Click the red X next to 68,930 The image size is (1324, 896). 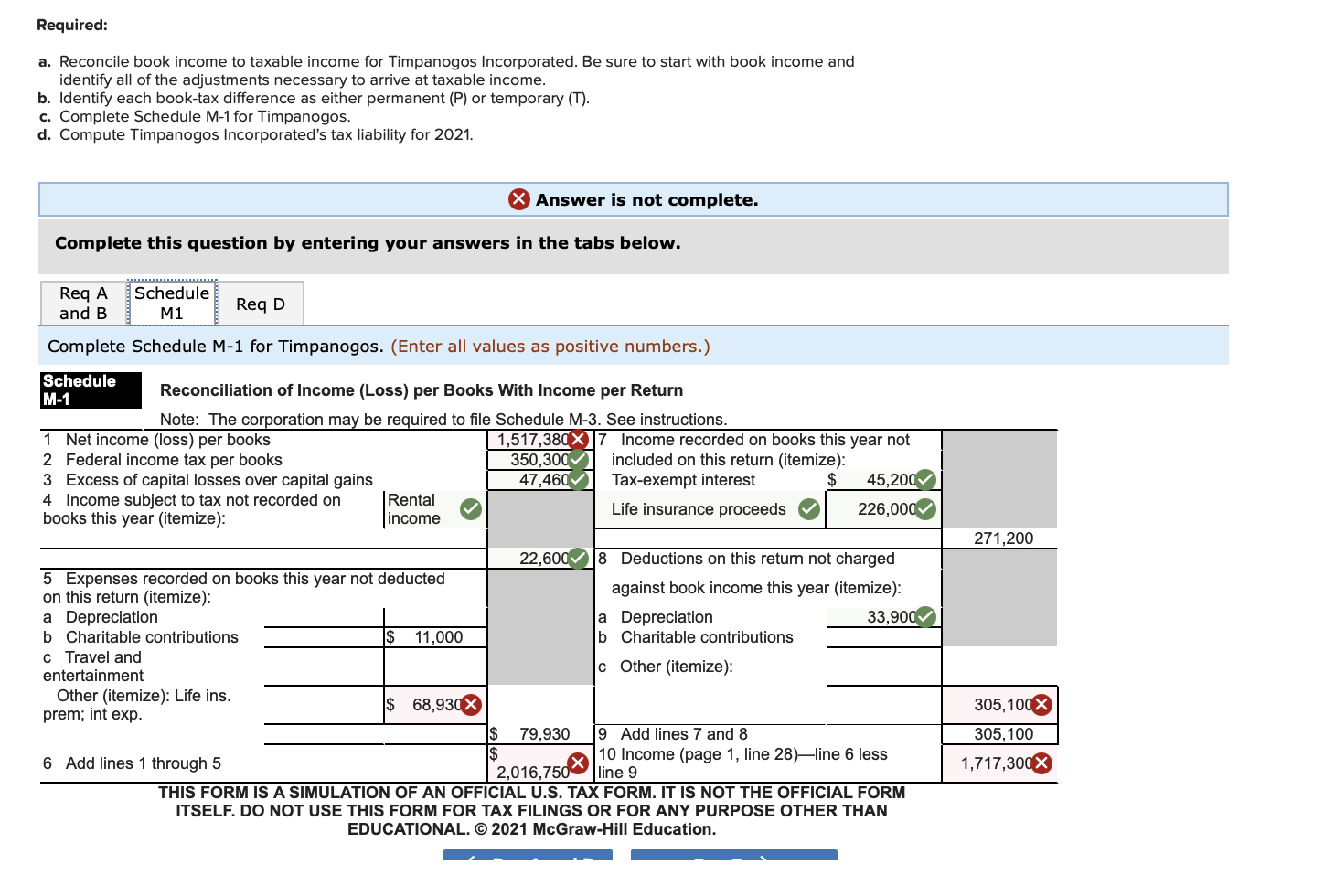coord(470,705)
